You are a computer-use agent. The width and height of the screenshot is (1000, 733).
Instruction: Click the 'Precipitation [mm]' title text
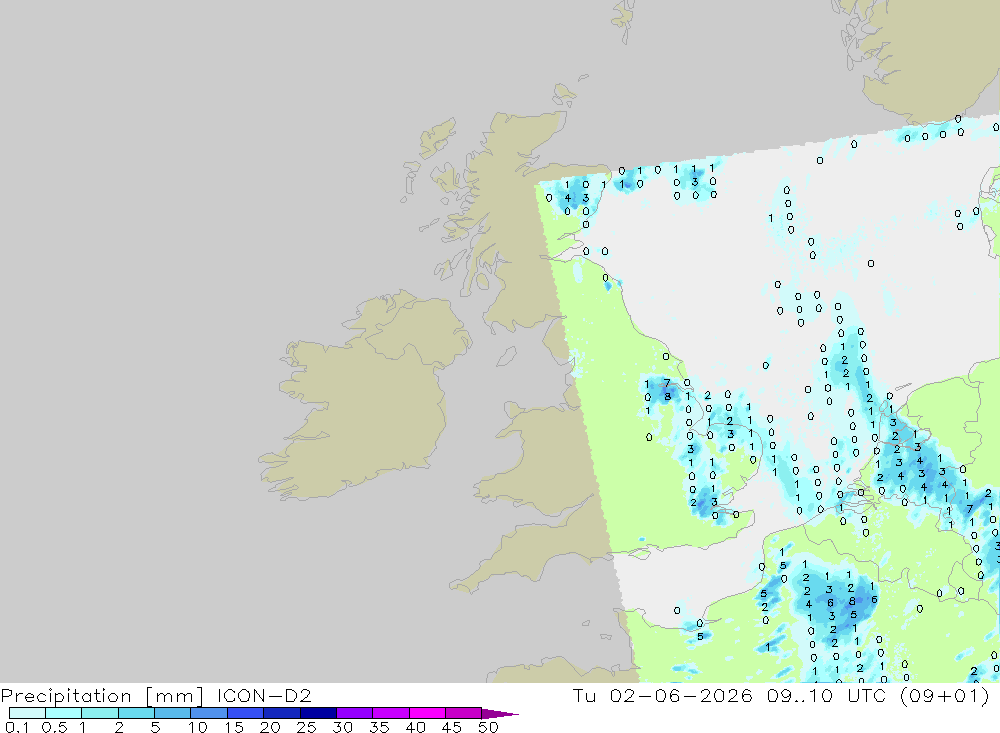102,695
